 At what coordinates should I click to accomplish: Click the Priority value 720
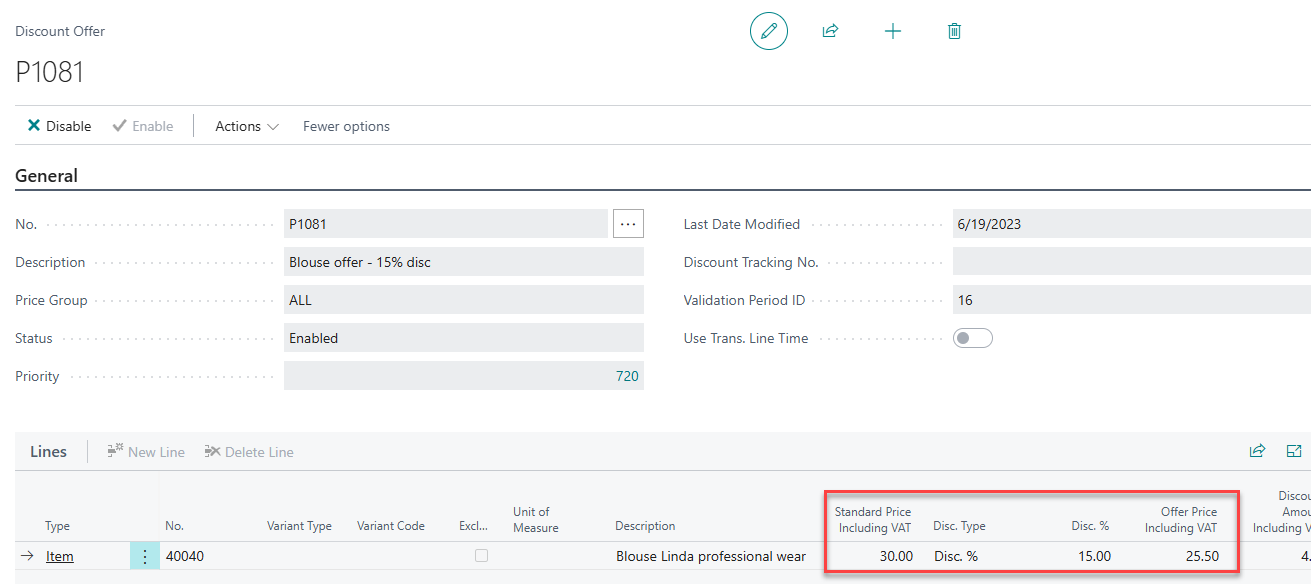626,376
